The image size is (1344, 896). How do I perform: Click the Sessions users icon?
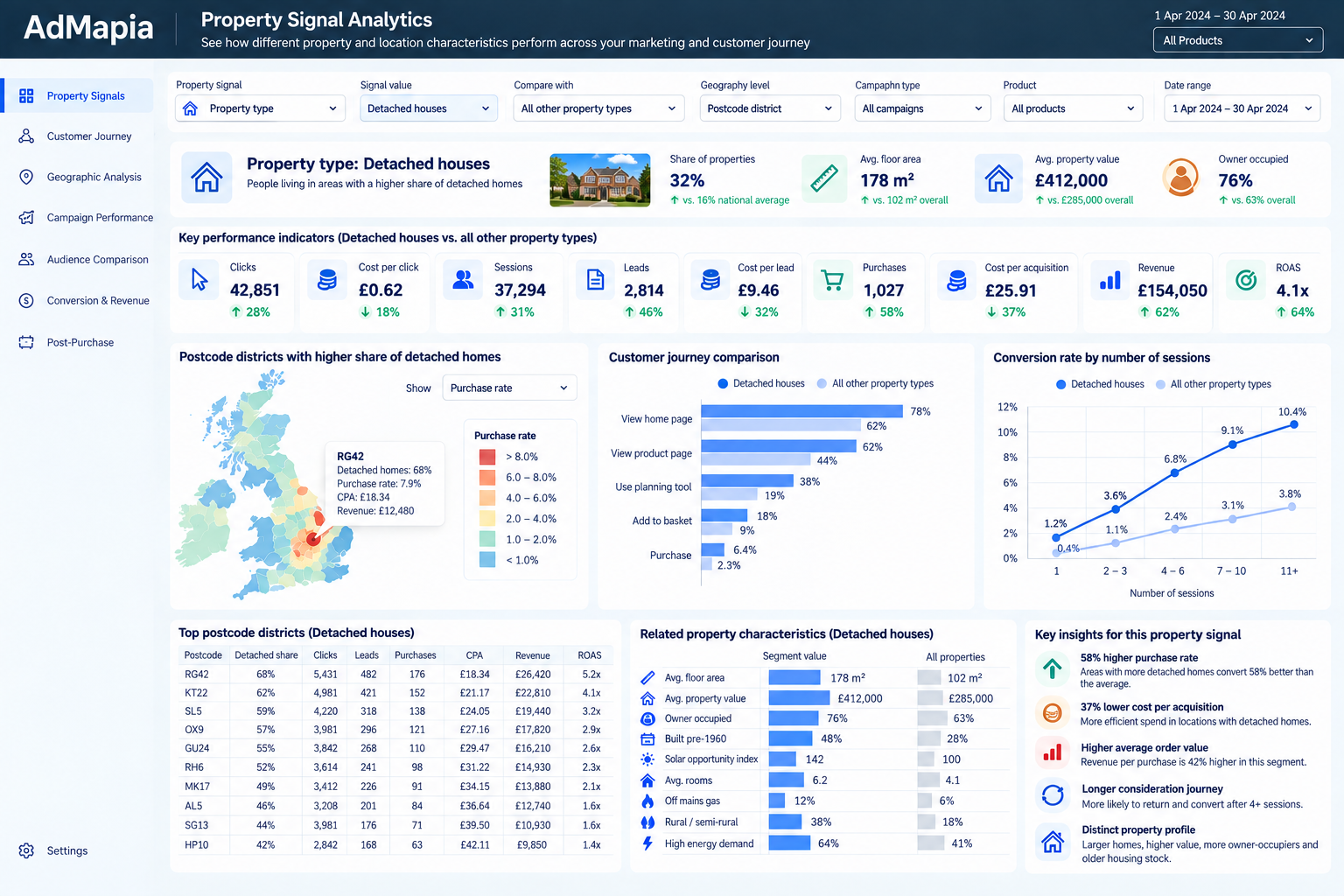[463, 279]
